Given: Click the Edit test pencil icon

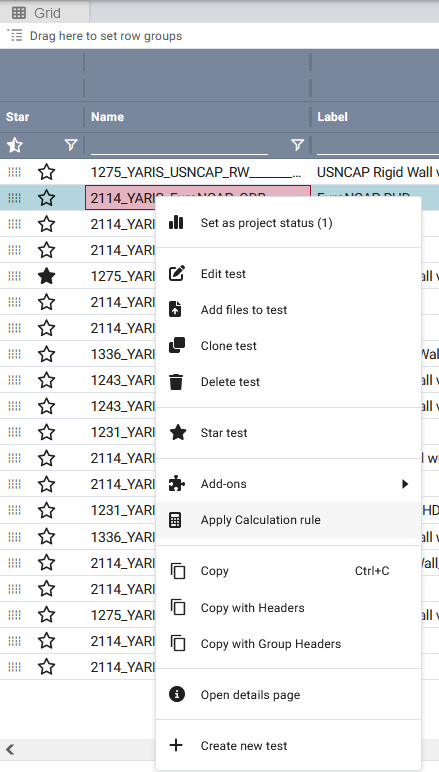Looking at the screenshot, I should (x=176, y=273).
